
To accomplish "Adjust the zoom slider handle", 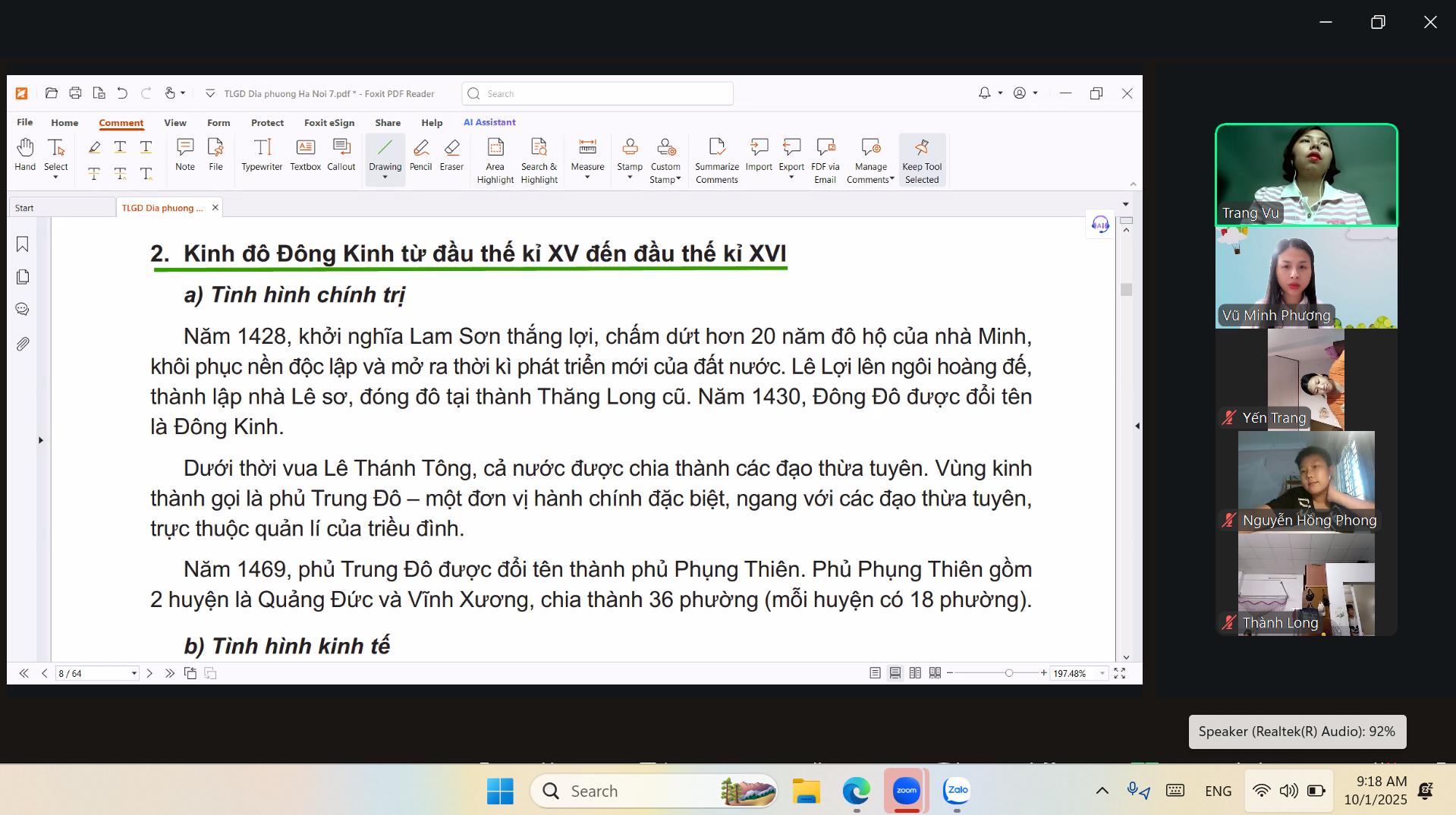I will (1008, 673).
